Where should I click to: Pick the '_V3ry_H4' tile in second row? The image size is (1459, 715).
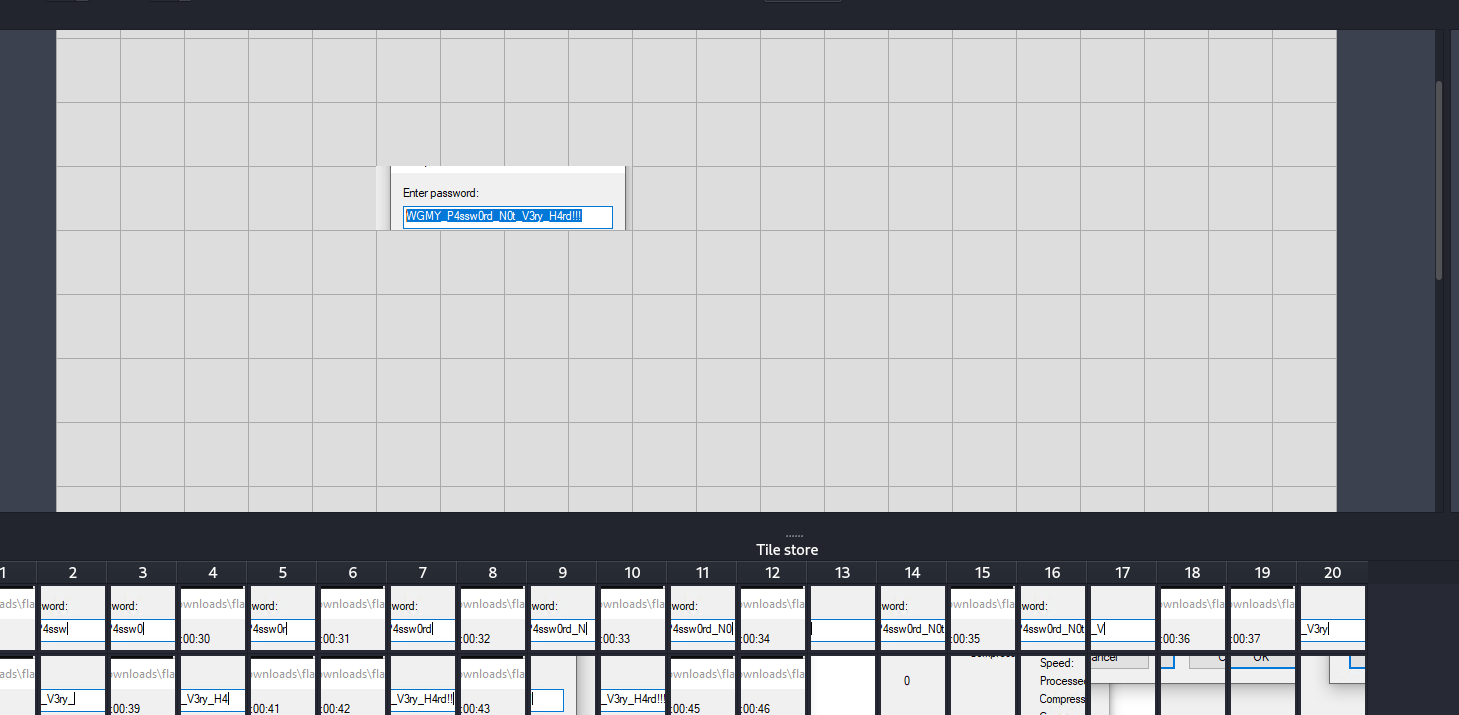[212, 687]
